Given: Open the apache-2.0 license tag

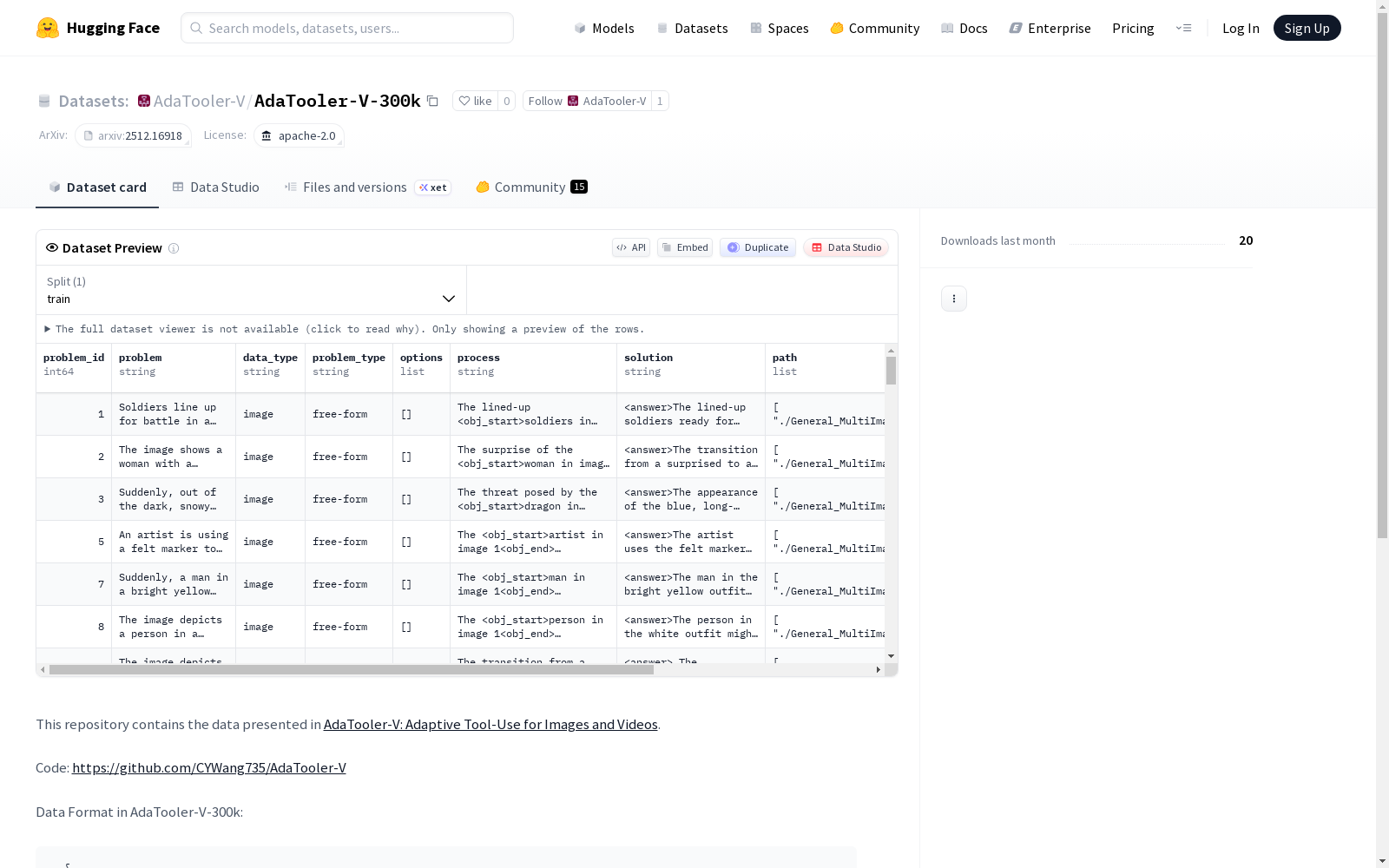Looking at the screenshot, I should pos(300,135).
